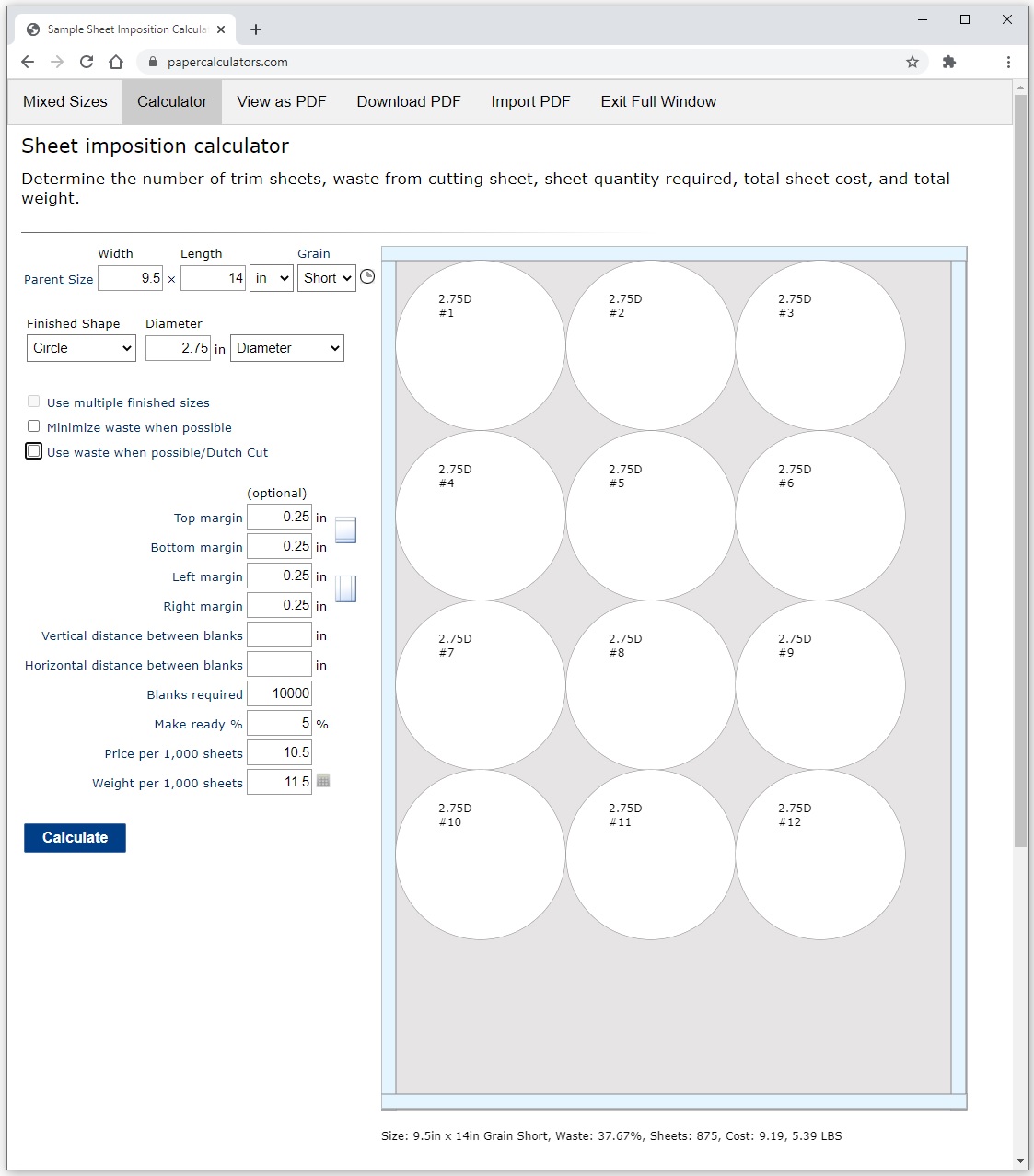Reload the page in the browser
1034x1176 pixels.
click(x=87, y=62)
